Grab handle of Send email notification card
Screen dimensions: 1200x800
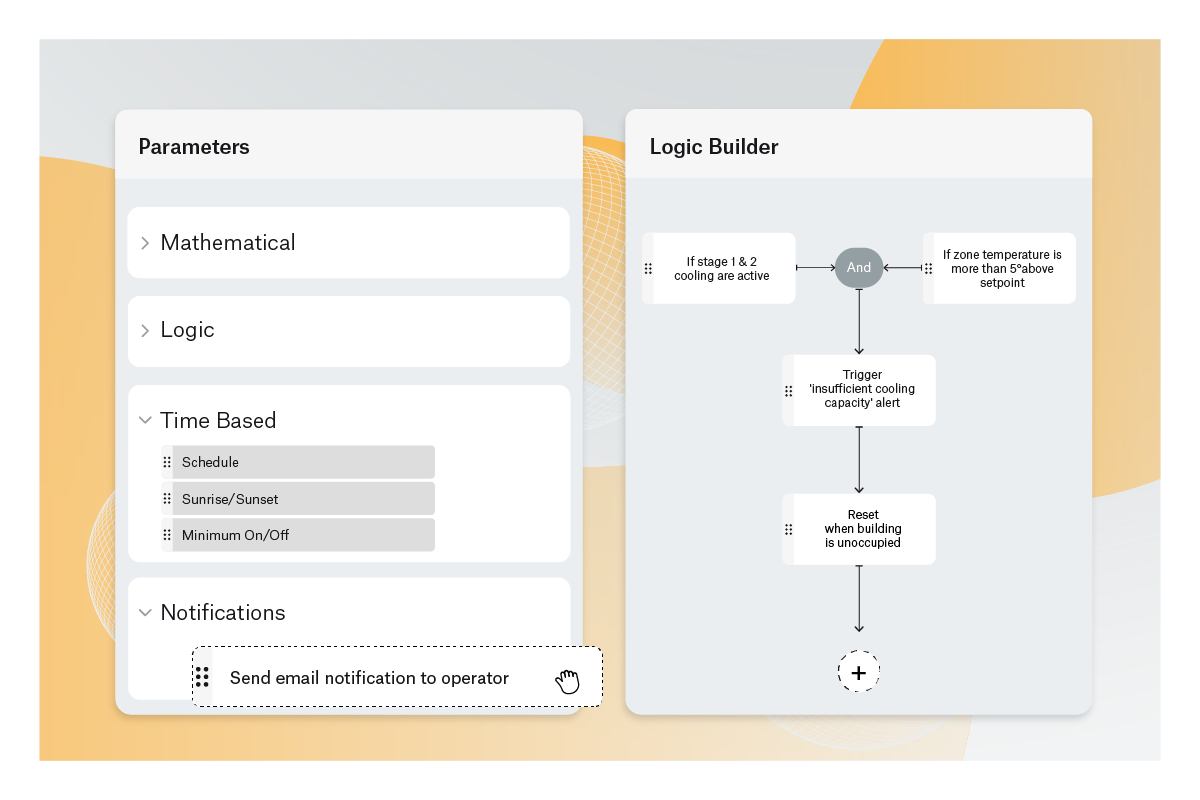click(202, 678)
